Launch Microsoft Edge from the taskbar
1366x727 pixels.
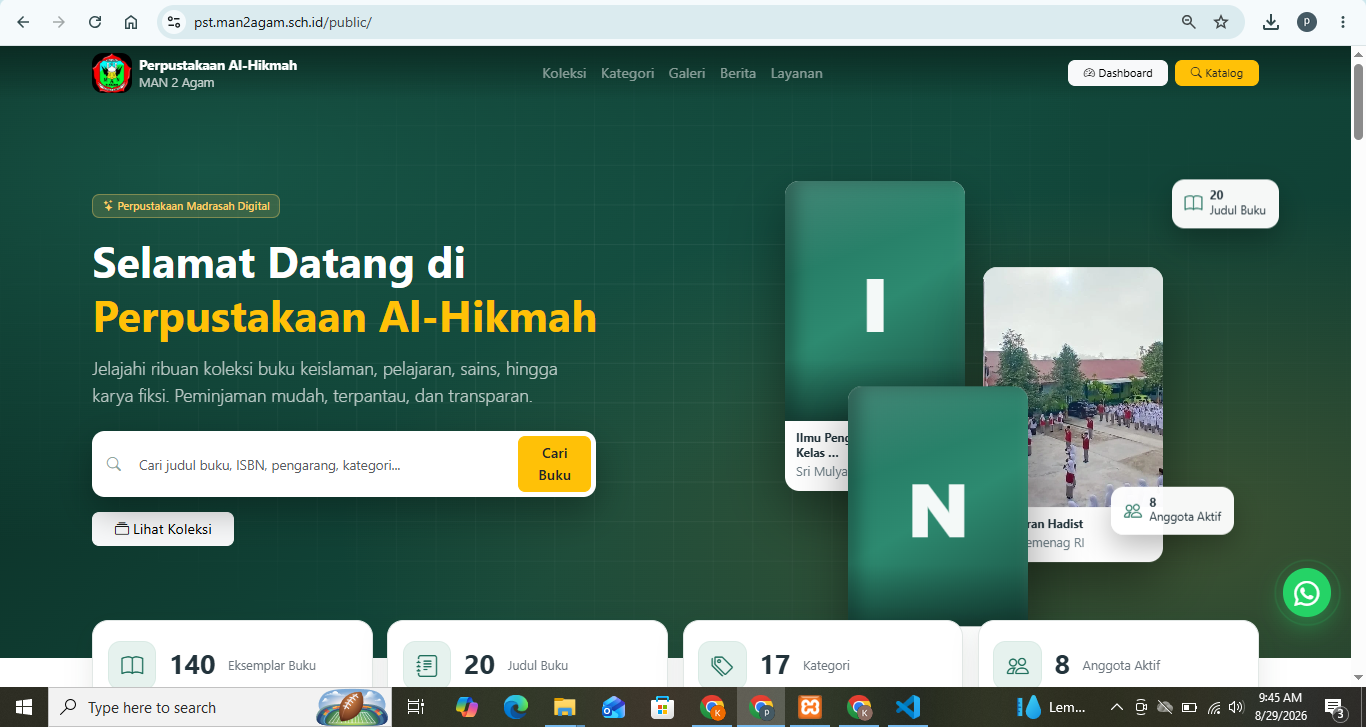point(515,707)
